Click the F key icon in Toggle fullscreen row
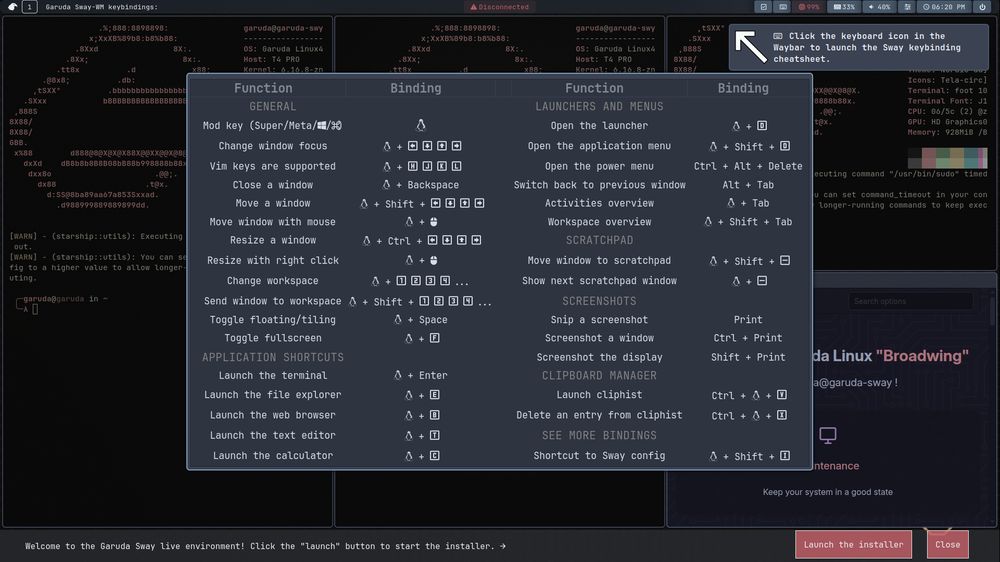 coord(434,338)
